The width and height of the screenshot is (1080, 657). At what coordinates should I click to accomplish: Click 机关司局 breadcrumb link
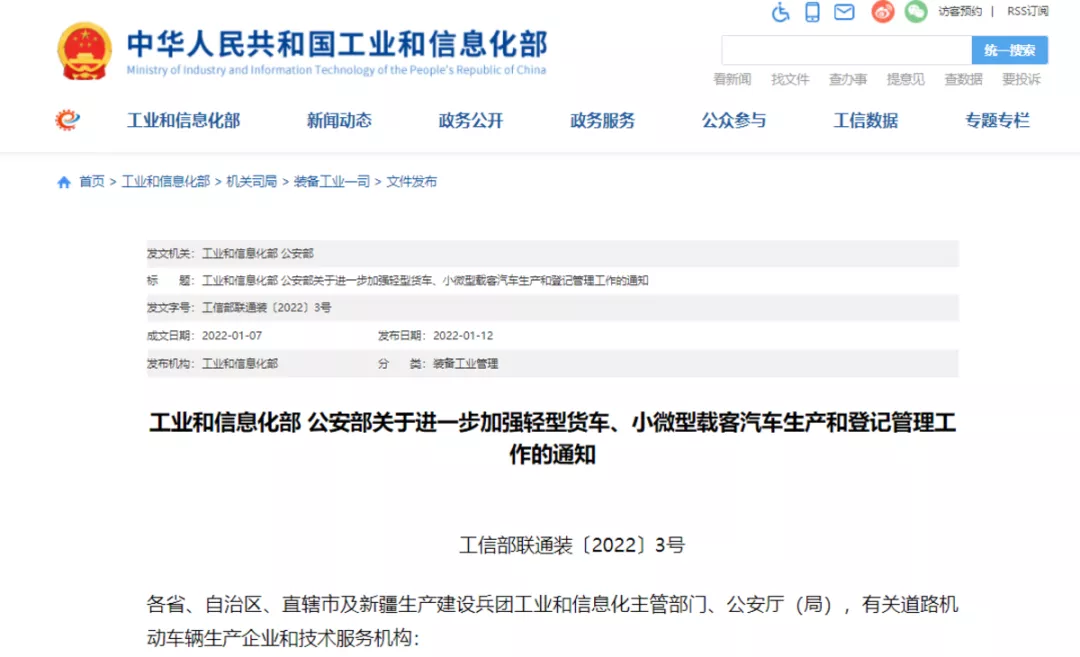(x=251, y=182)
